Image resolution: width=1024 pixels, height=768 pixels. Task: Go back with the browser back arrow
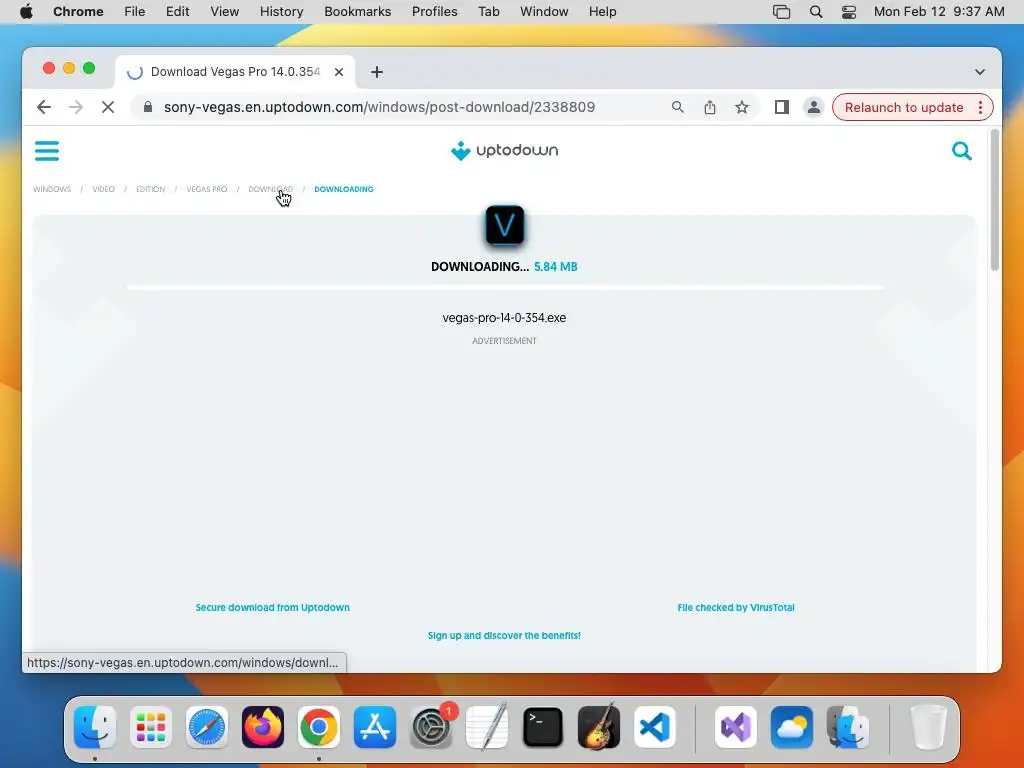pos(44,107)
